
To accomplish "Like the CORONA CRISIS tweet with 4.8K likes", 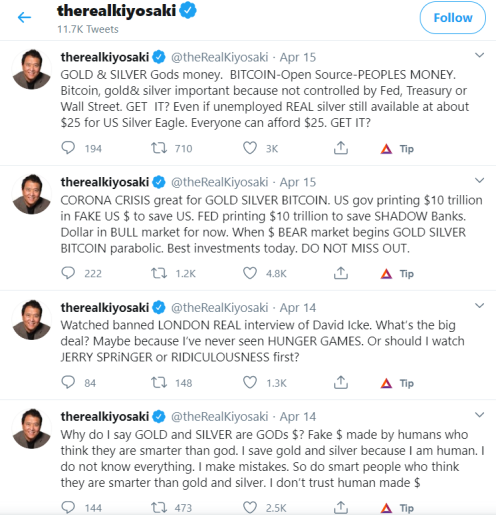I will 250,273.
